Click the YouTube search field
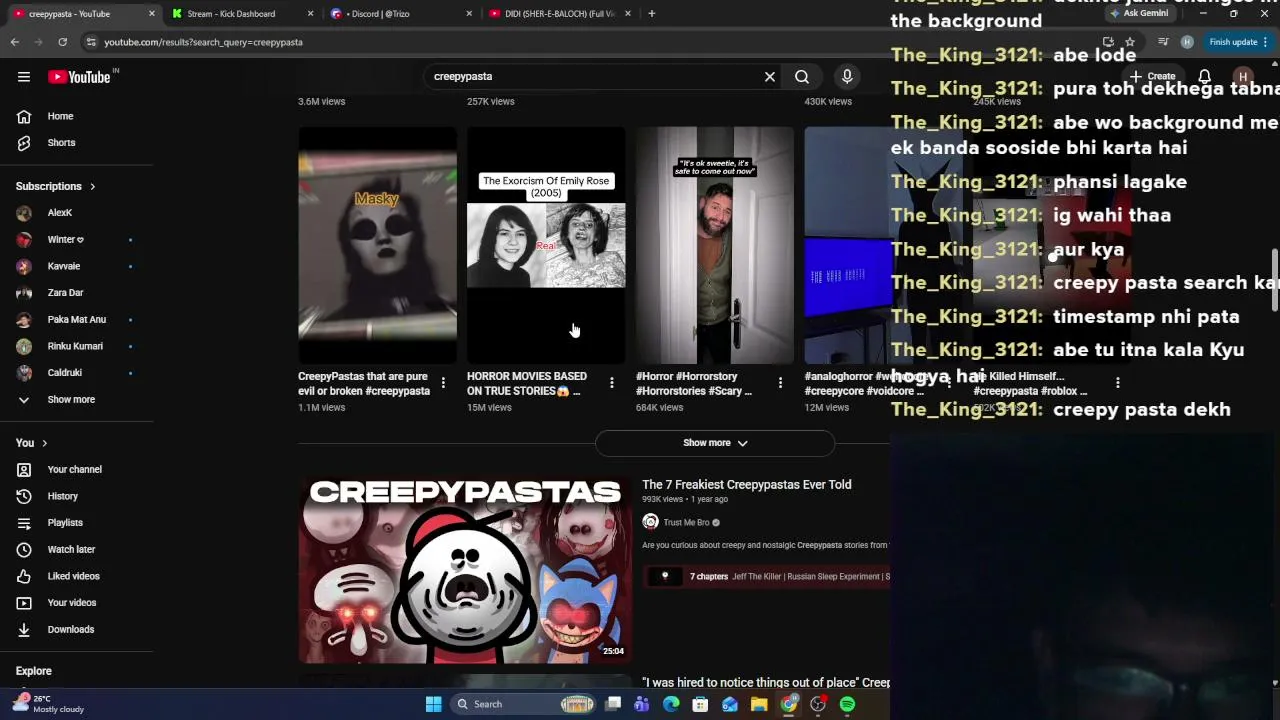Screen dimensions: 1280x720 pos(595,77)
